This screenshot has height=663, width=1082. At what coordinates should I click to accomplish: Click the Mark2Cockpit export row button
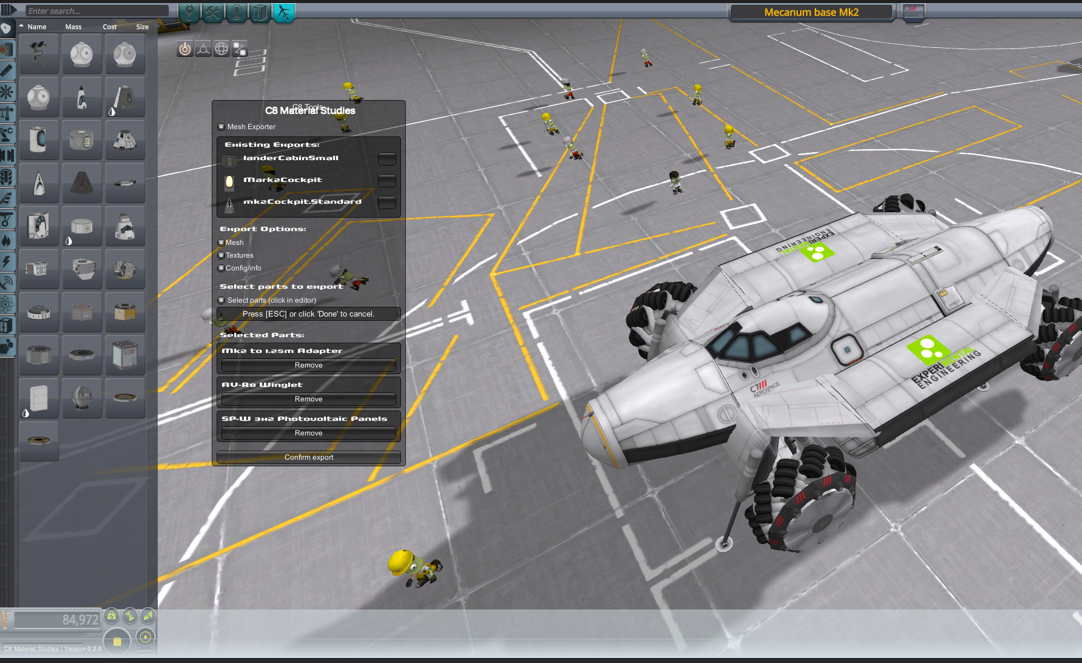pos(387,181)
